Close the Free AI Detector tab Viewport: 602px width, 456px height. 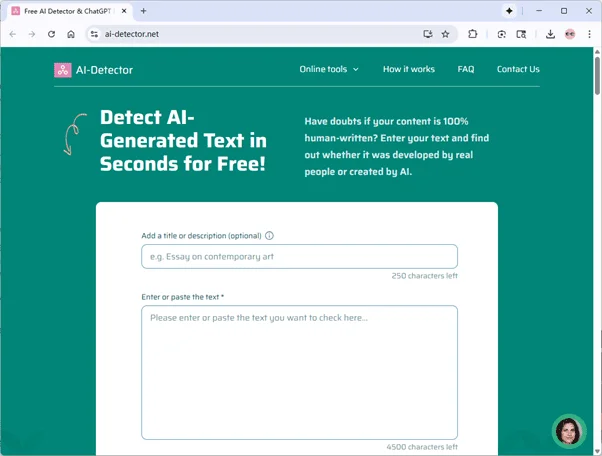click(124, 11)
